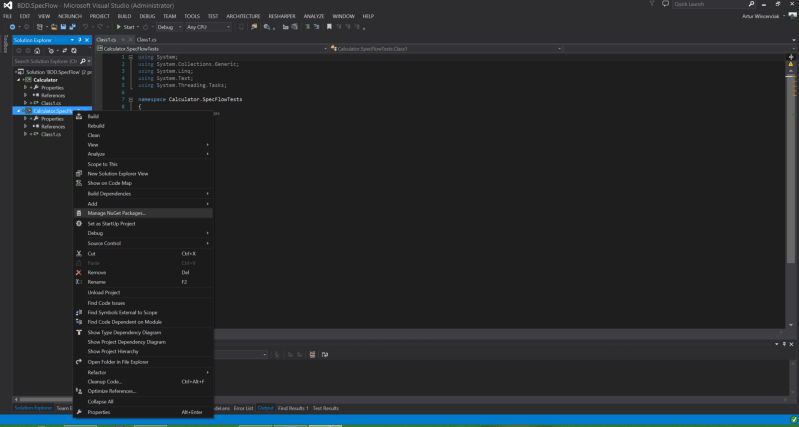
Task: Open Properties at bottom of context menu
Action: point(99,411)
